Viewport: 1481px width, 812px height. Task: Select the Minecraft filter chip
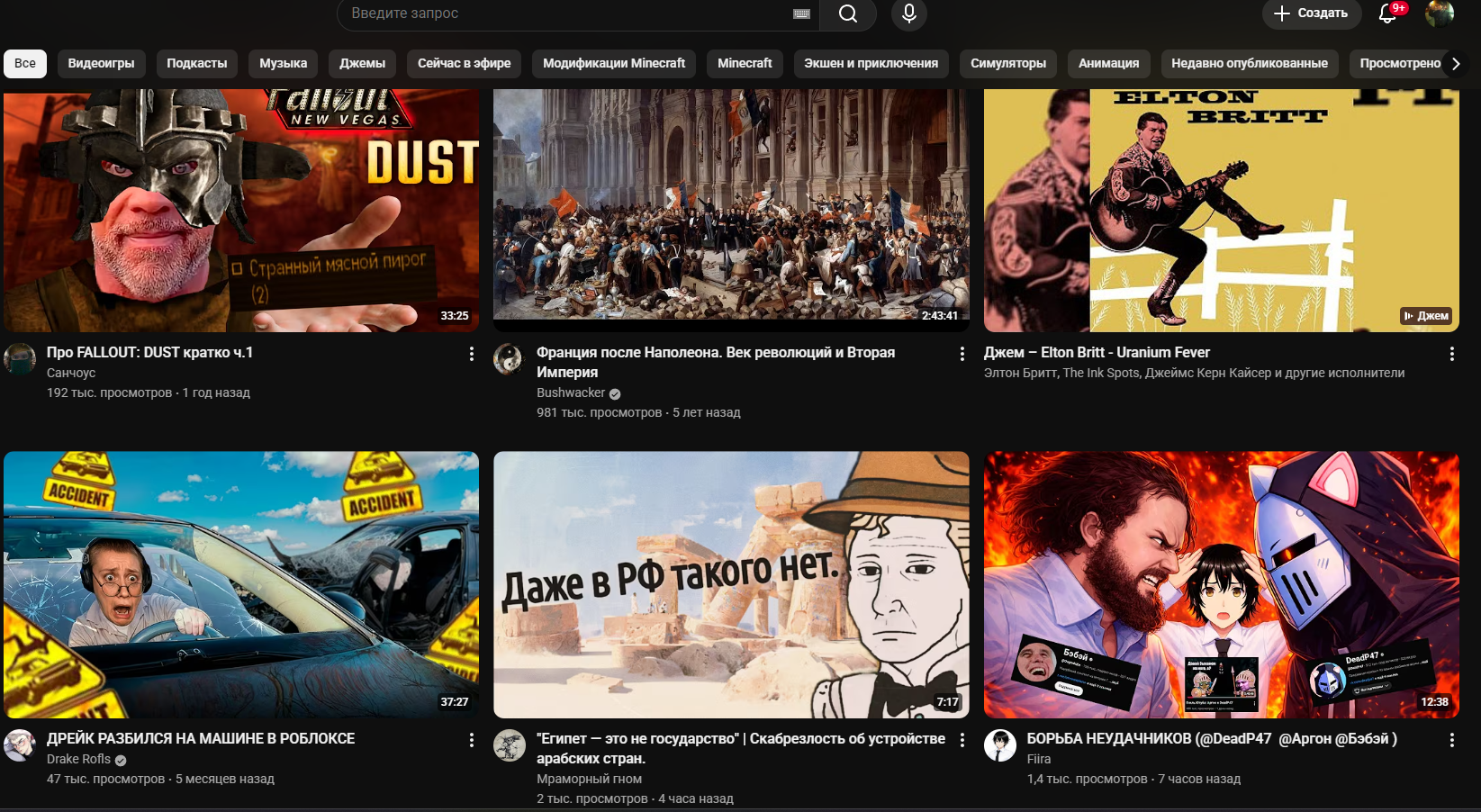745,63
